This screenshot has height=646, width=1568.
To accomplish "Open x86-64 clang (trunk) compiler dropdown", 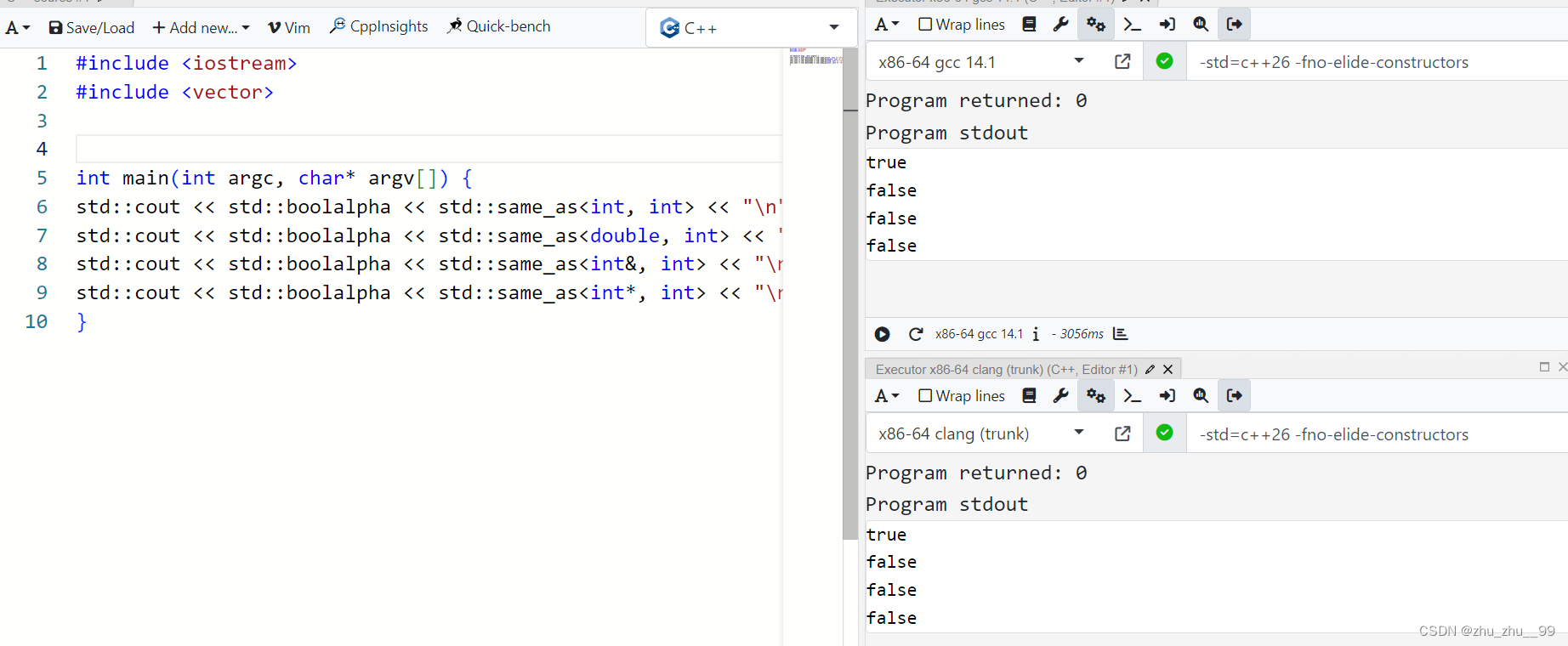I will coord(982,433).
